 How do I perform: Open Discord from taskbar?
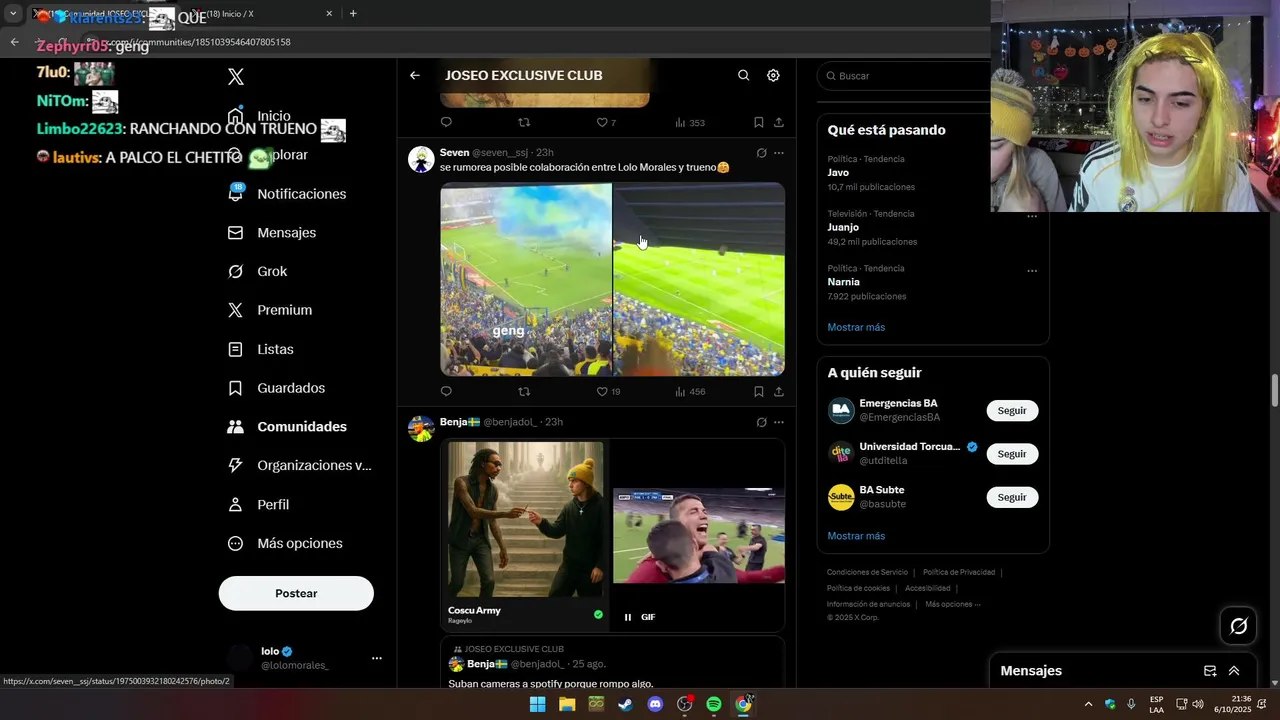(655, 704)
